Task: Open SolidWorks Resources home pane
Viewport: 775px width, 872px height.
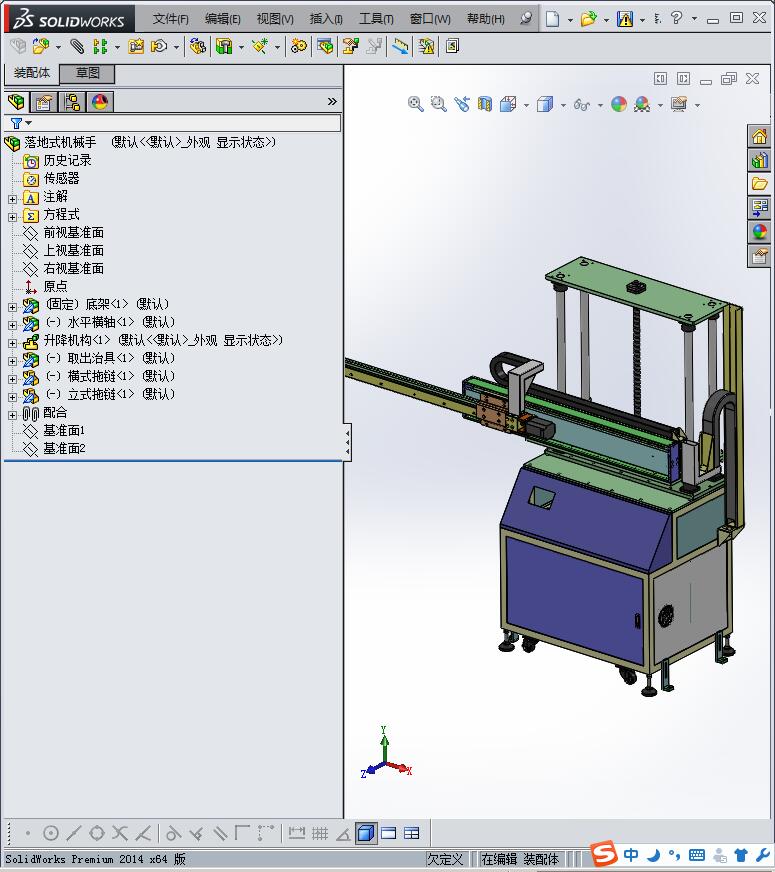Action: [x=759, y=136]
